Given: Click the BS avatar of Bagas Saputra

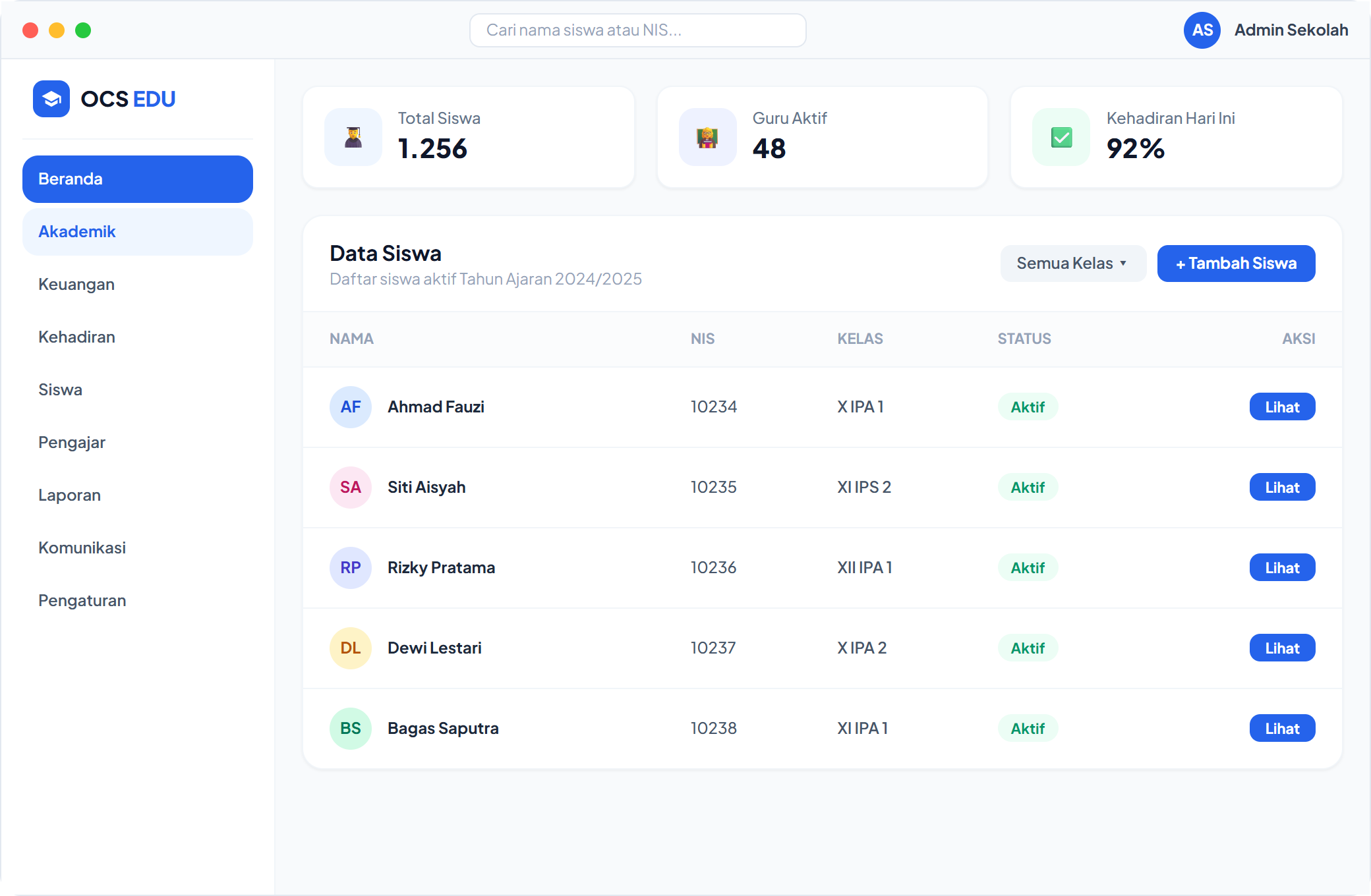Looking at the screenshot, I should point(351,729).
